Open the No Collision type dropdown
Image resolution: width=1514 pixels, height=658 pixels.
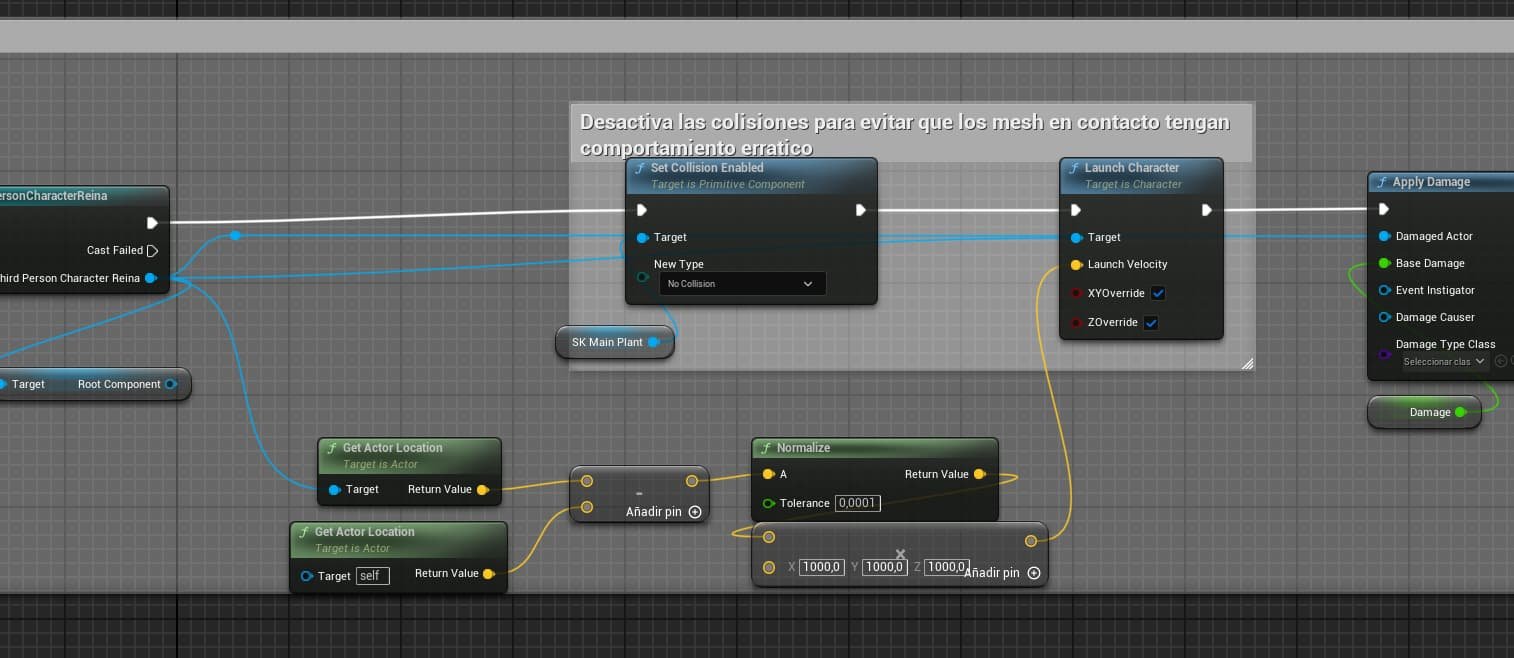coord(742,284)
